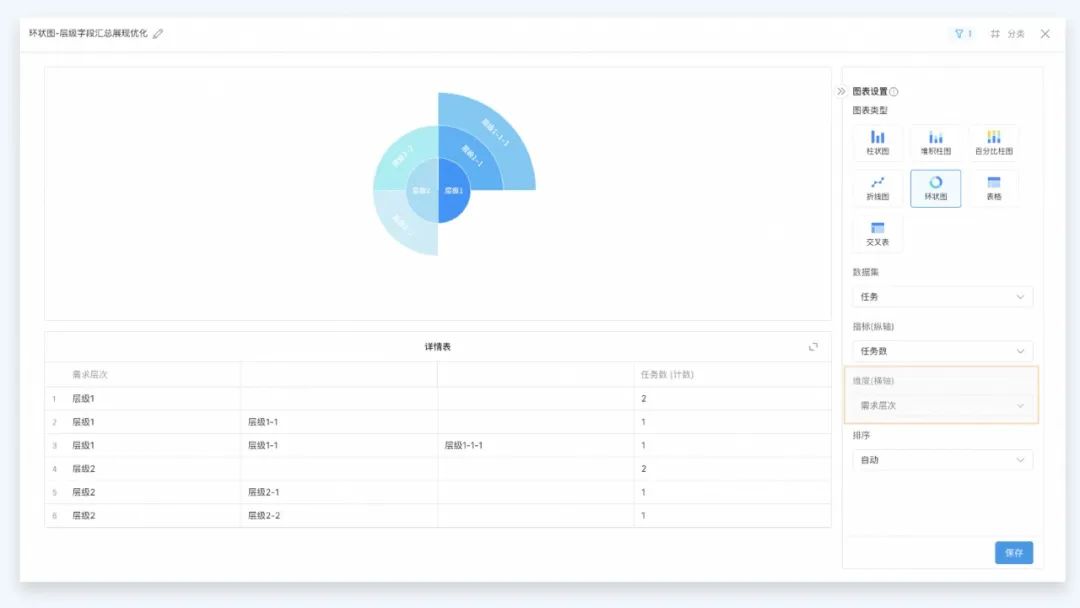The height and width of the screenshot is (608, 1080).
Task: Select the 堆积柱图 stacked bar type
Action: point(935,143)
